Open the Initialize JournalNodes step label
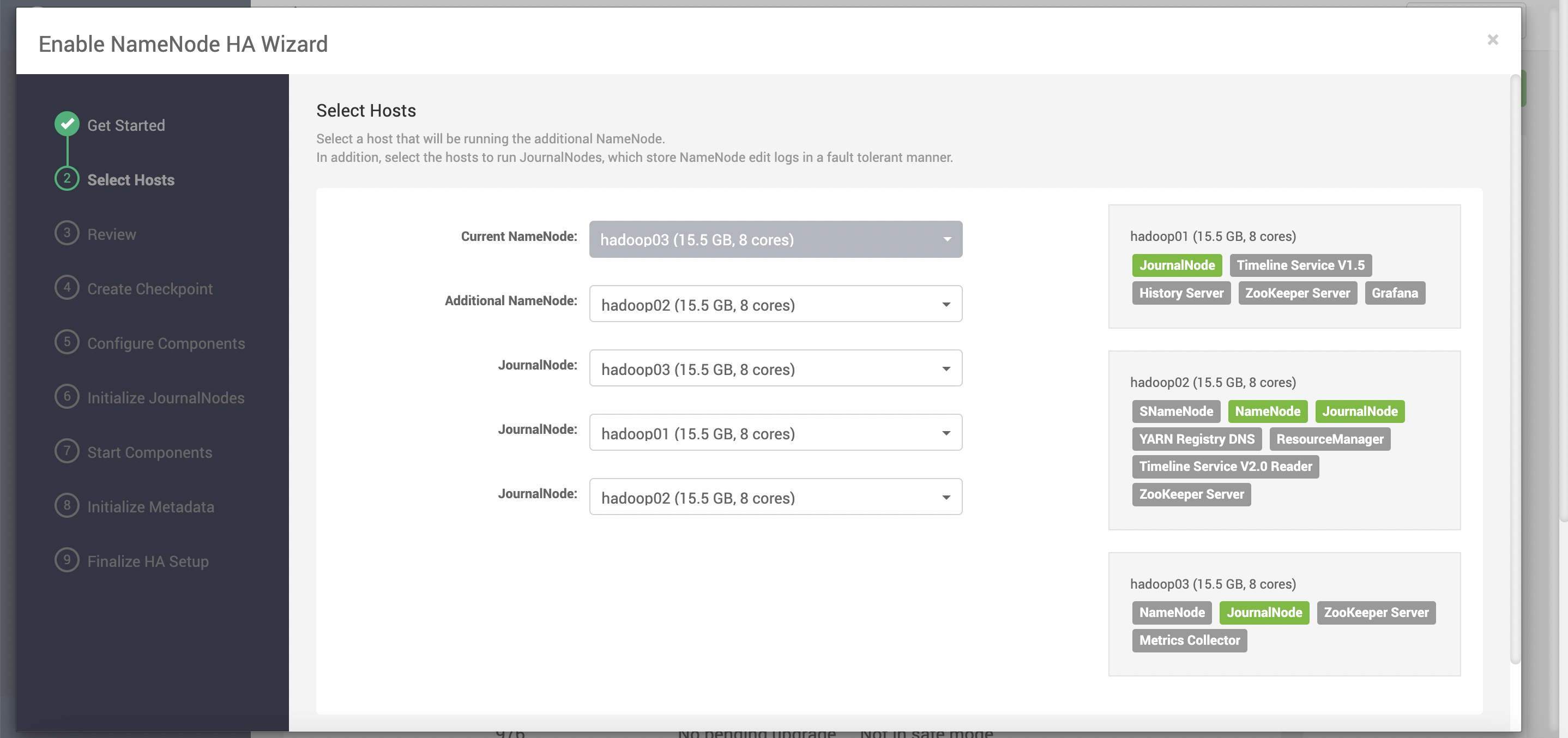The height and width of the screenshot is (738, 1568). coord(166,398)
